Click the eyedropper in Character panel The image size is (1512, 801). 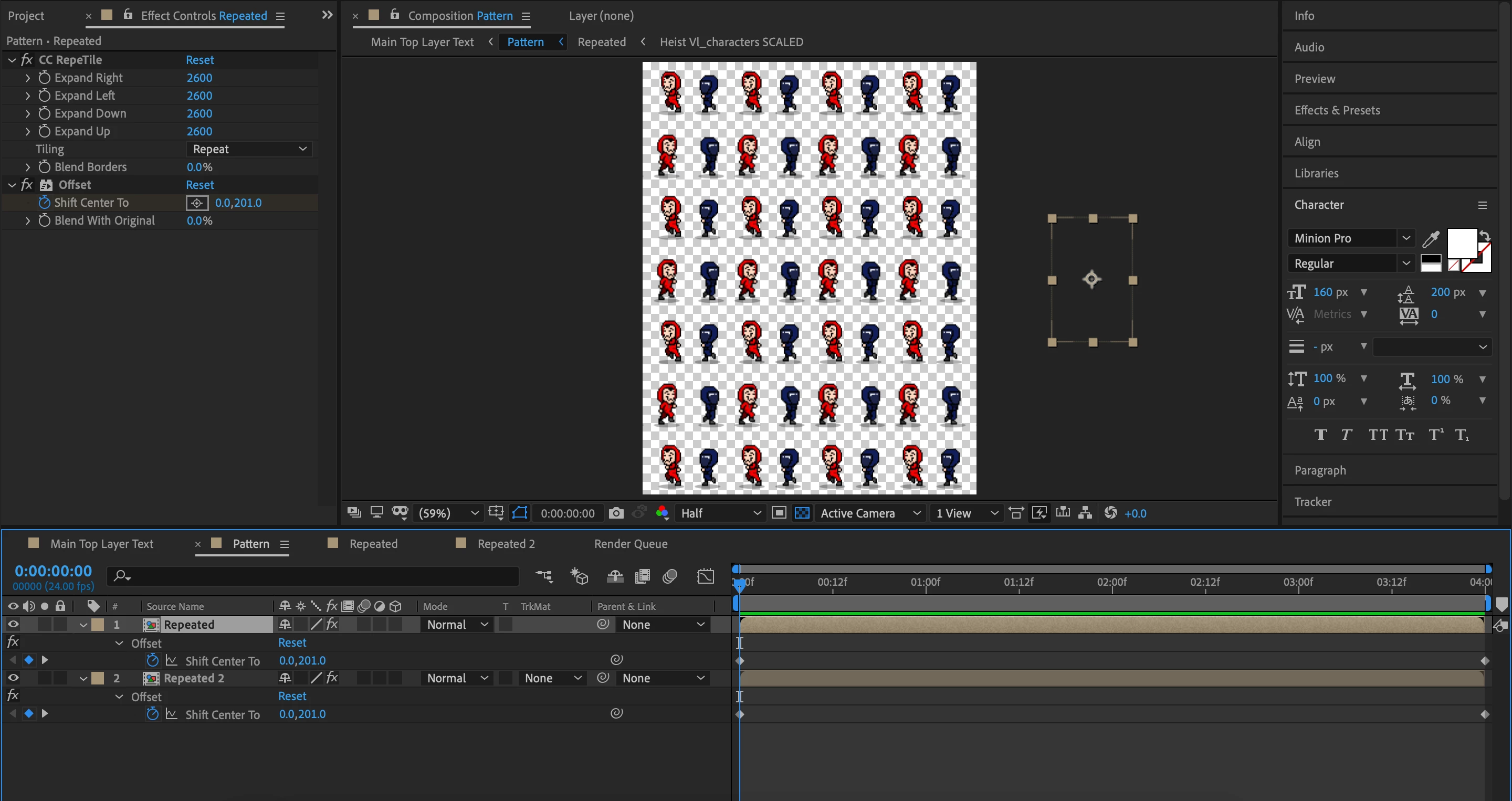coord(1431,239)
